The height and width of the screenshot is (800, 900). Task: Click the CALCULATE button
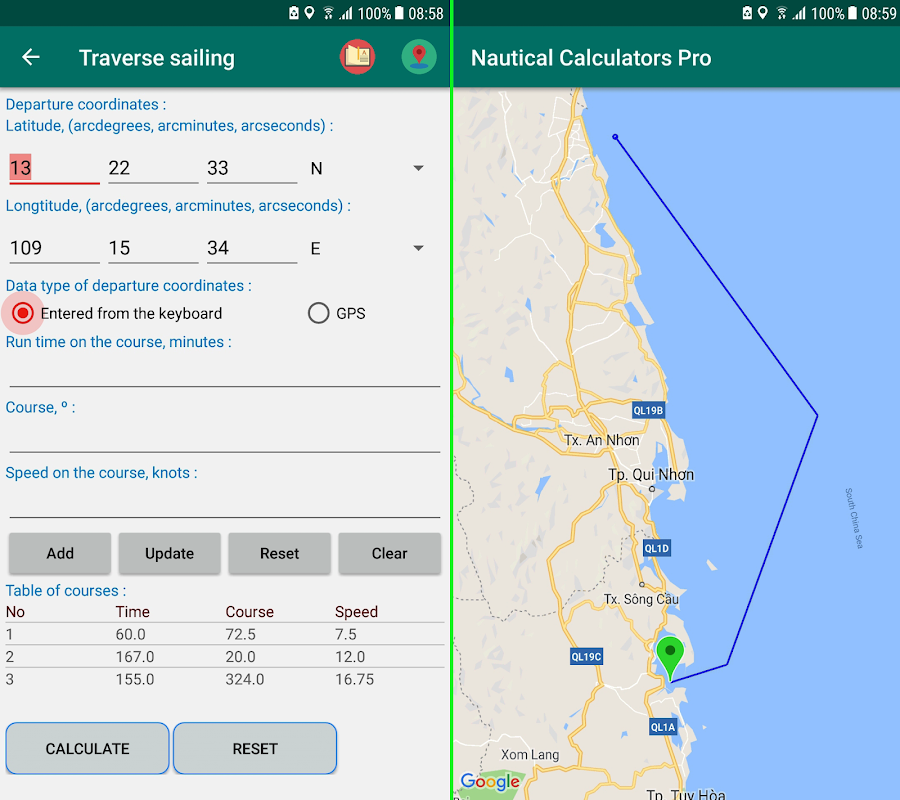(x=87, y=748)
